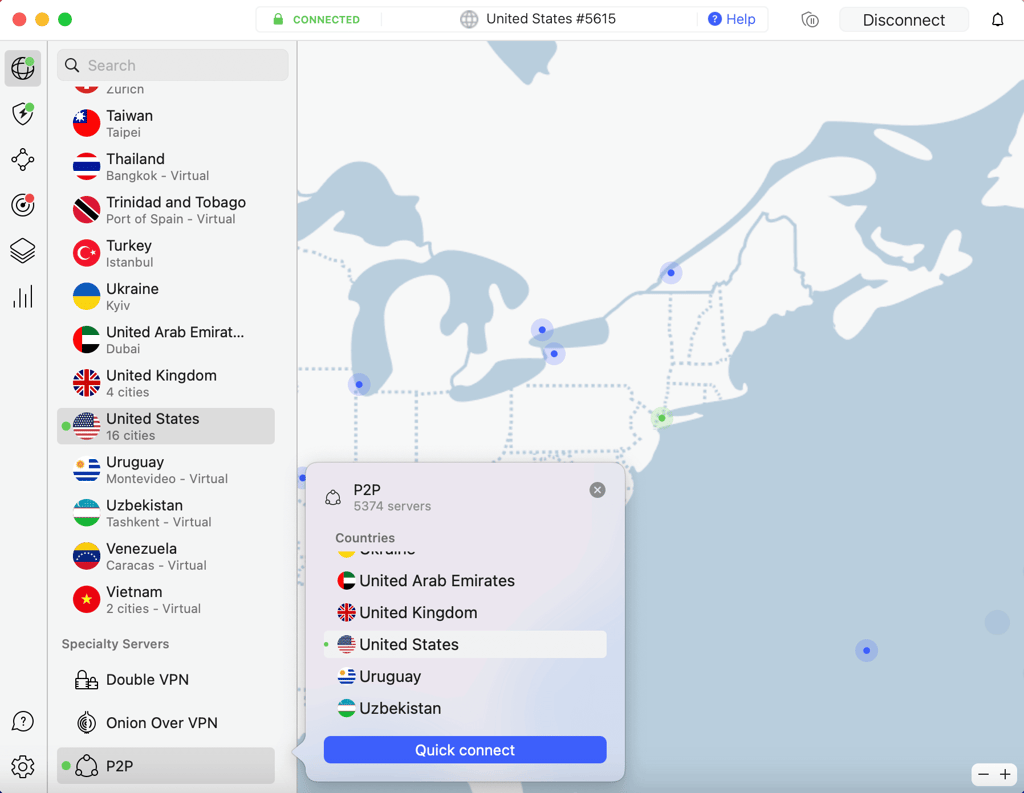Click the Double VPN padlock icon
The image size is (1024, 793).
click(x=86, y=680)
